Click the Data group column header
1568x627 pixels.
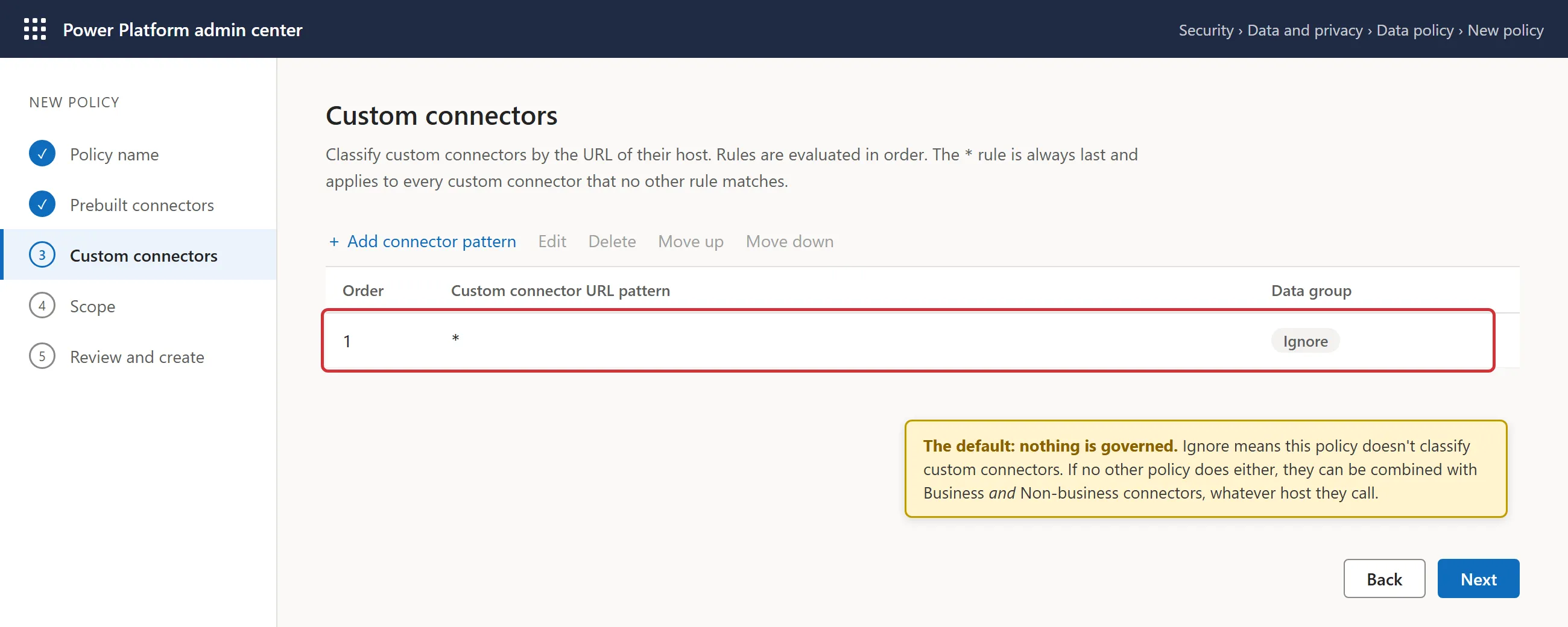coord(1311,291)
